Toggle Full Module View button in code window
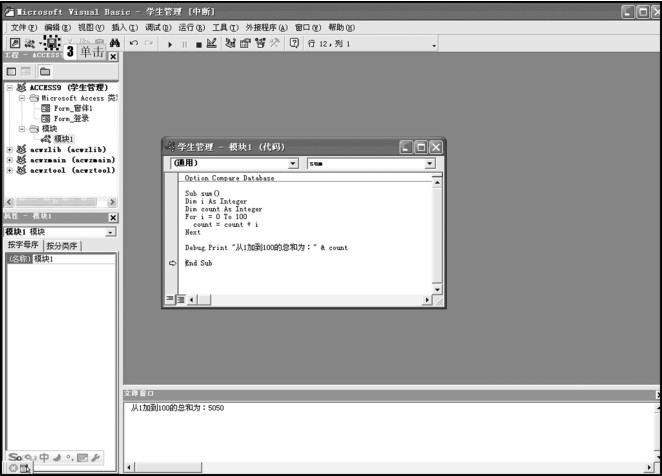 click(180, 299)
